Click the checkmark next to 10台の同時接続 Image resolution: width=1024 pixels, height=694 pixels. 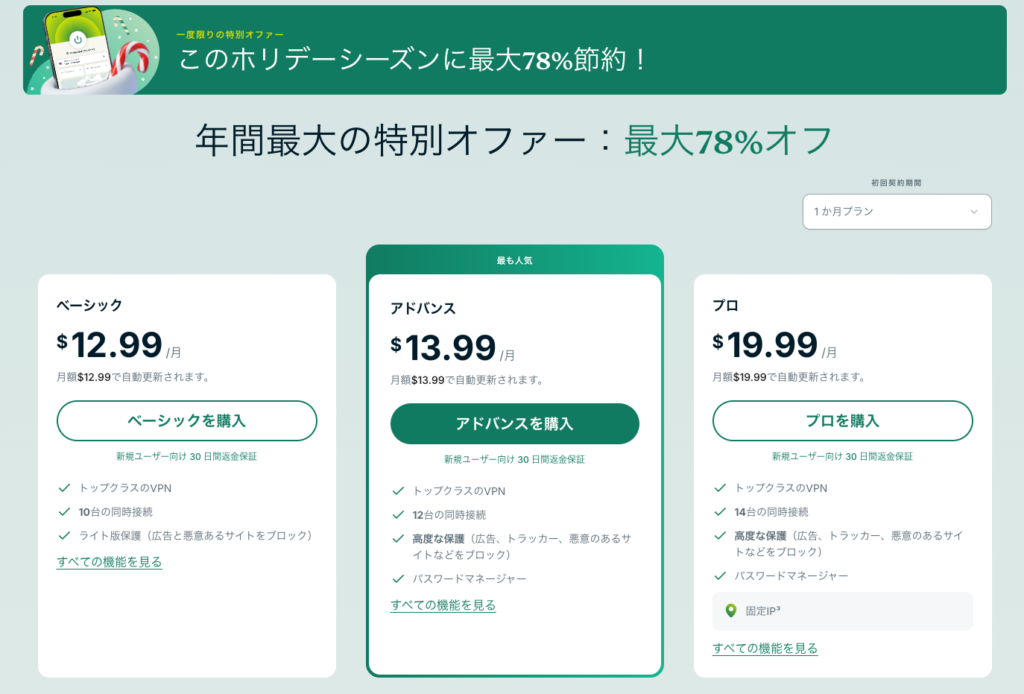[x=63, y=511]
